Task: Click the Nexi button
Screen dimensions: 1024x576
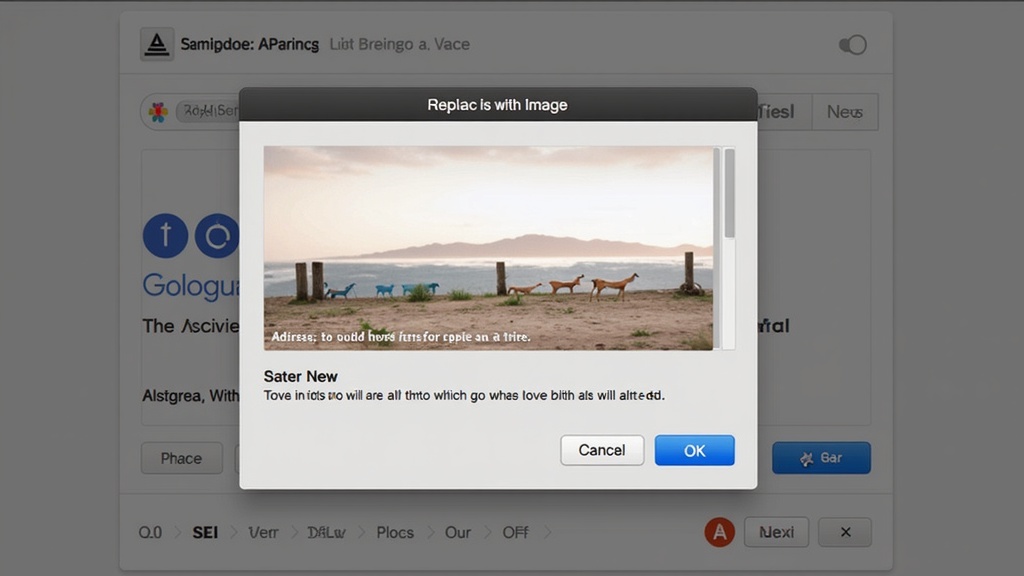Action: pyautogui.click(x=777, y=532)
